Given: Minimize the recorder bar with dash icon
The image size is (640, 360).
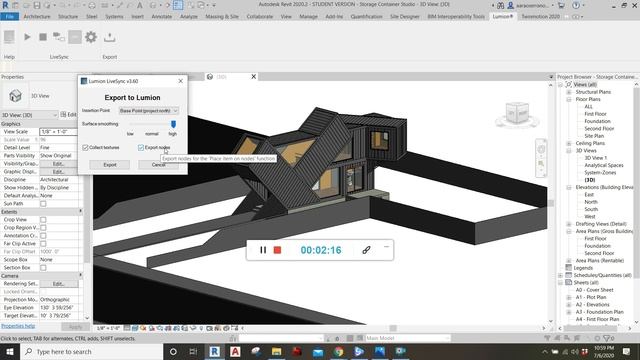Looking at the screenshot, I should tap(386, 247).
